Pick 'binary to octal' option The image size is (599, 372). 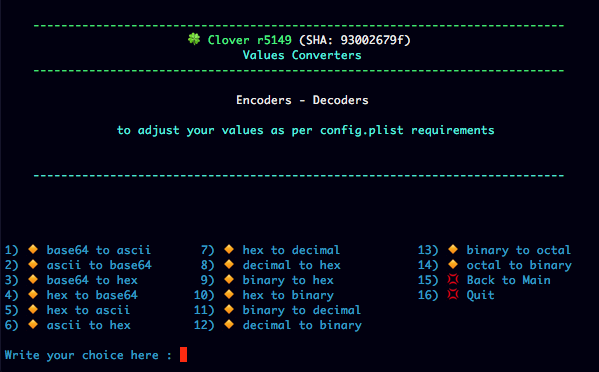tap(519, 250)
